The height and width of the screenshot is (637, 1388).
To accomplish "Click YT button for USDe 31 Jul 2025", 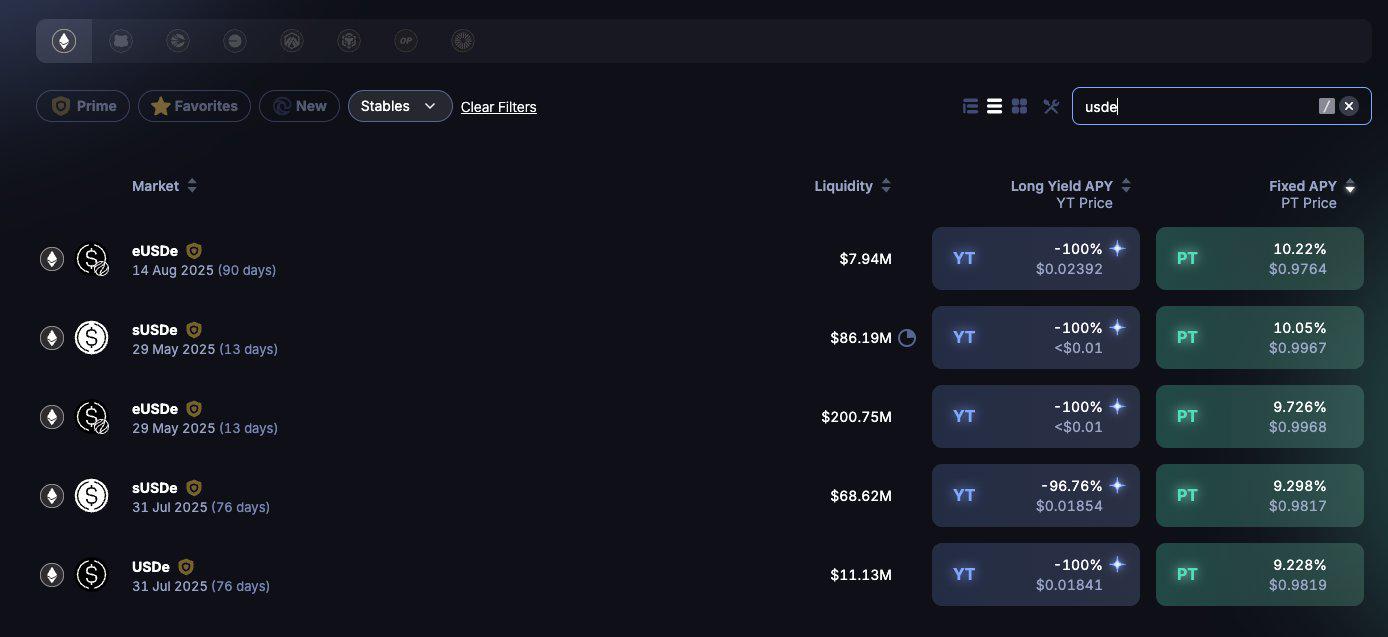I will click(1035, 574).
